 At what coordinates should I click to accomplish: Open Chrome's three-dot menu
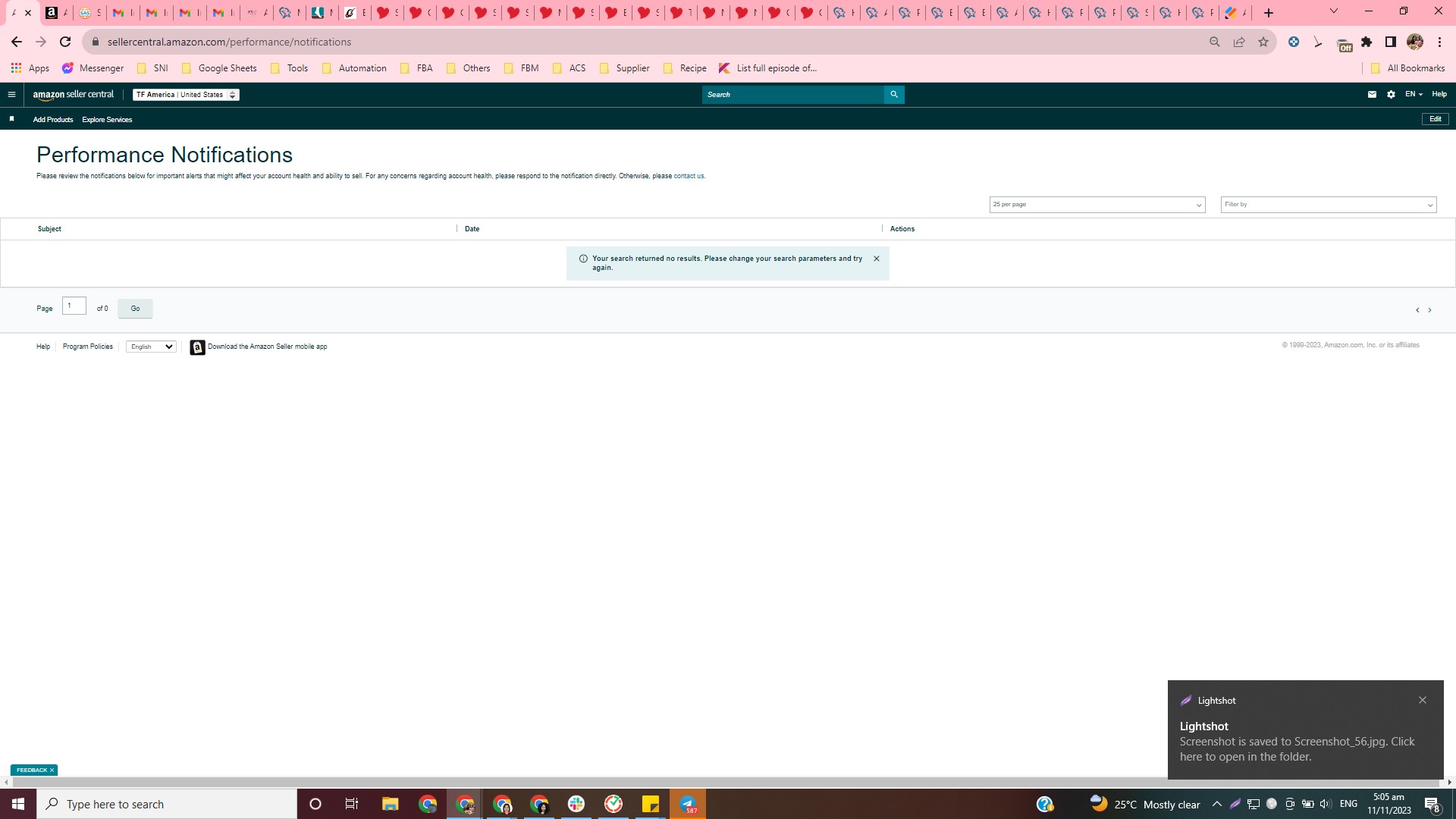point(1439,42)
